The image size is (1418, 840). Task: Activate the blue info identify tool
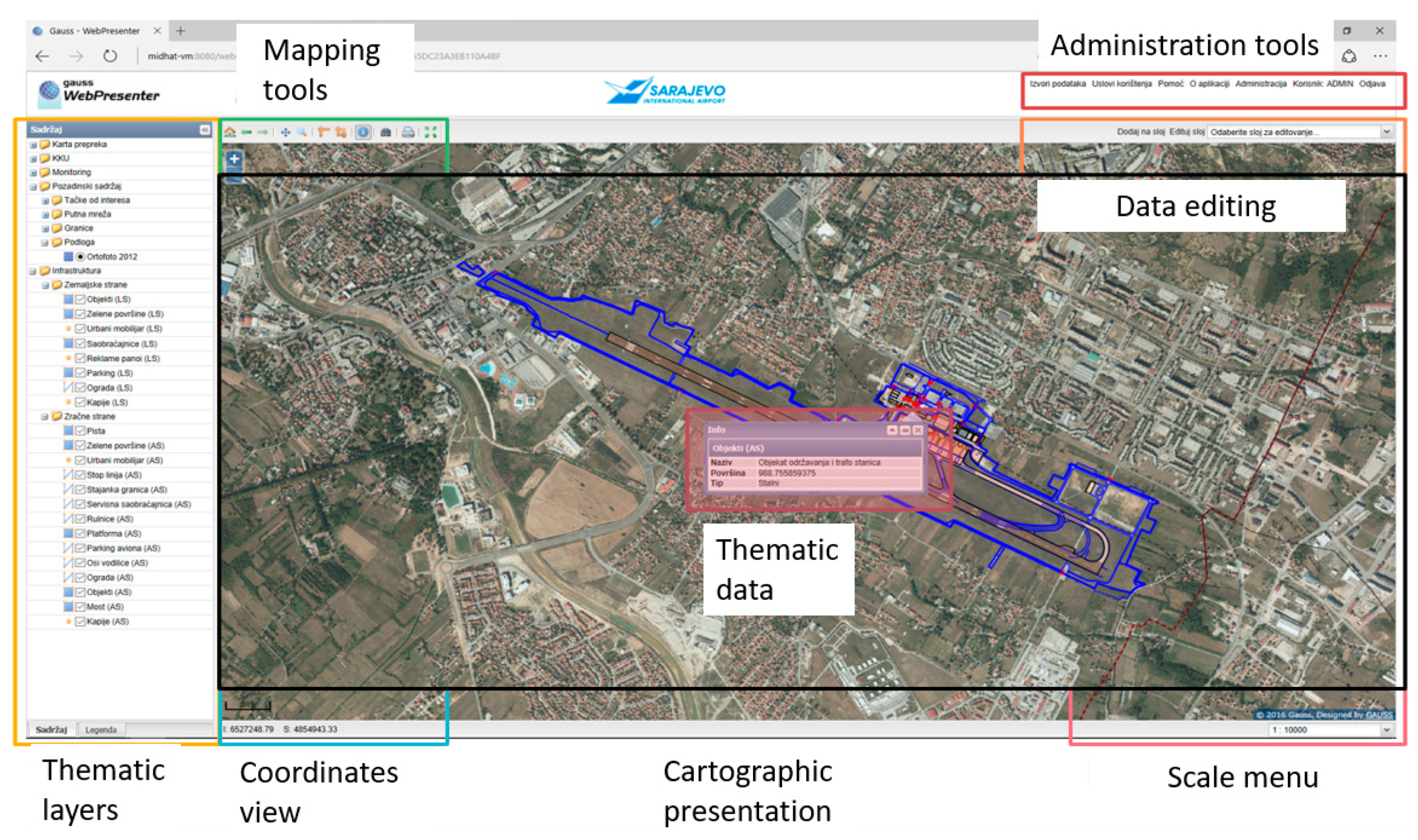click(x=363, y=133)
